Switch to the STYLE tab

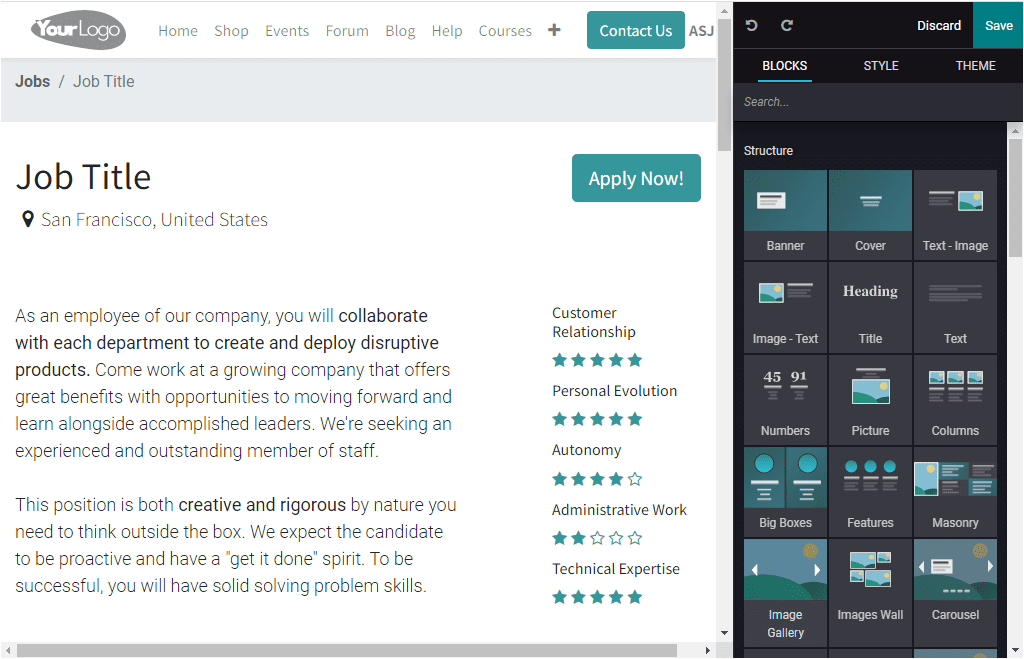(x=881, y=66)
